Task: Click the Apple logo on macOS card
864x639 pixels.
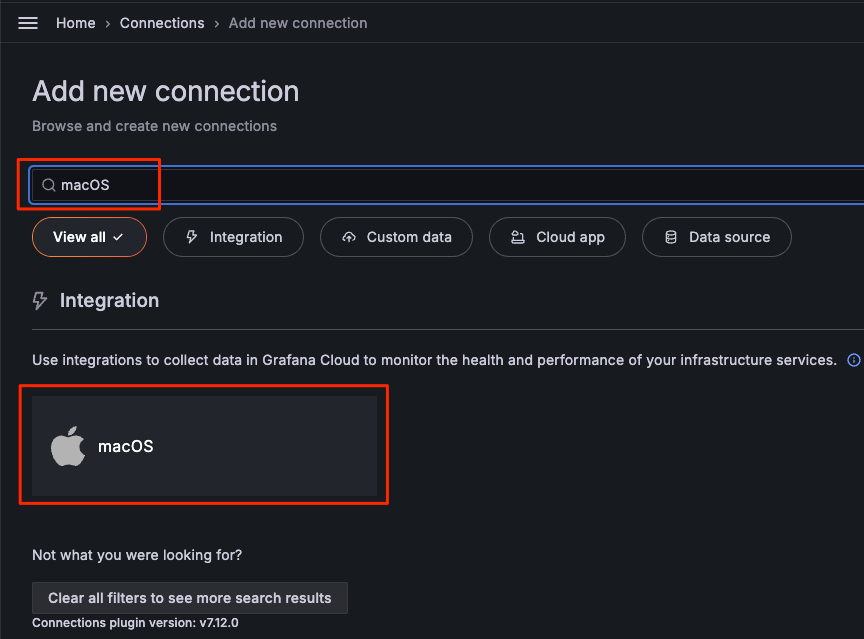Action: (68, 446)
